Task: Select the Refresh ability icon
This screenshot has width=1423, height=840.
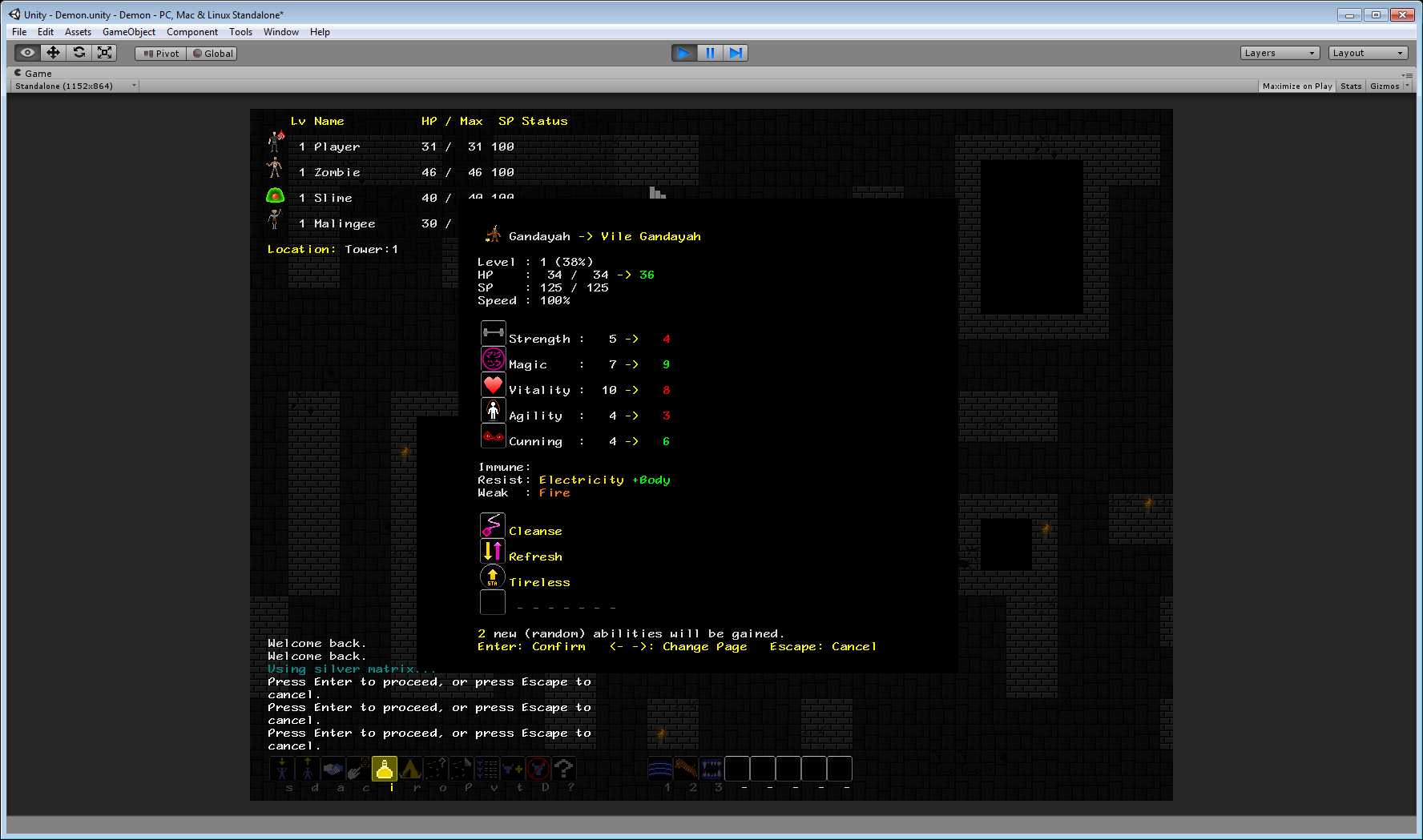Action: [x=493, y=551]
